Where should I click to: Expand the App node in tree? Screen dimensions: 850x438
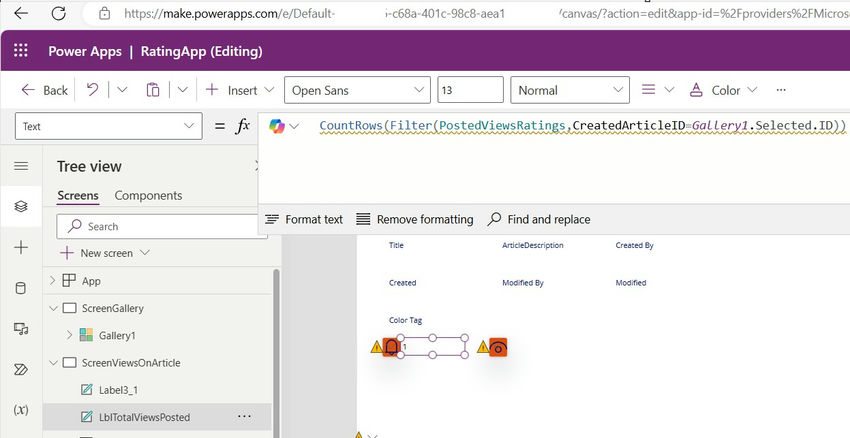pyautogui.click(x=53, y=281)
